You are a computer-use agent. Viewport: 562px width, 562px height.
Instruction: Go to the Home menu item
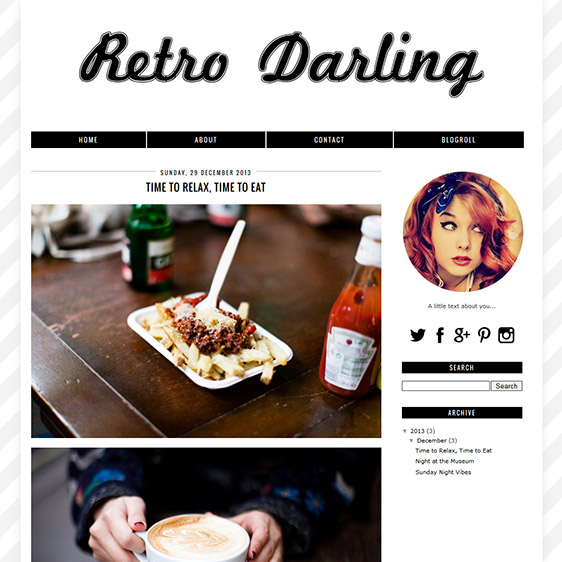(88, 140)
